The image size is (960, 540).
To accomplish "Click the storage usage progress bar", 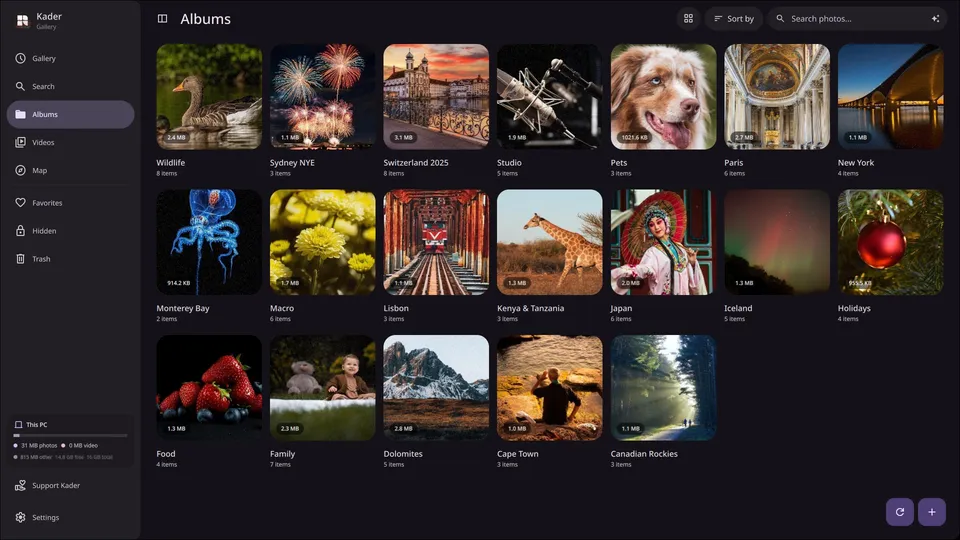I will coord(70,435).
